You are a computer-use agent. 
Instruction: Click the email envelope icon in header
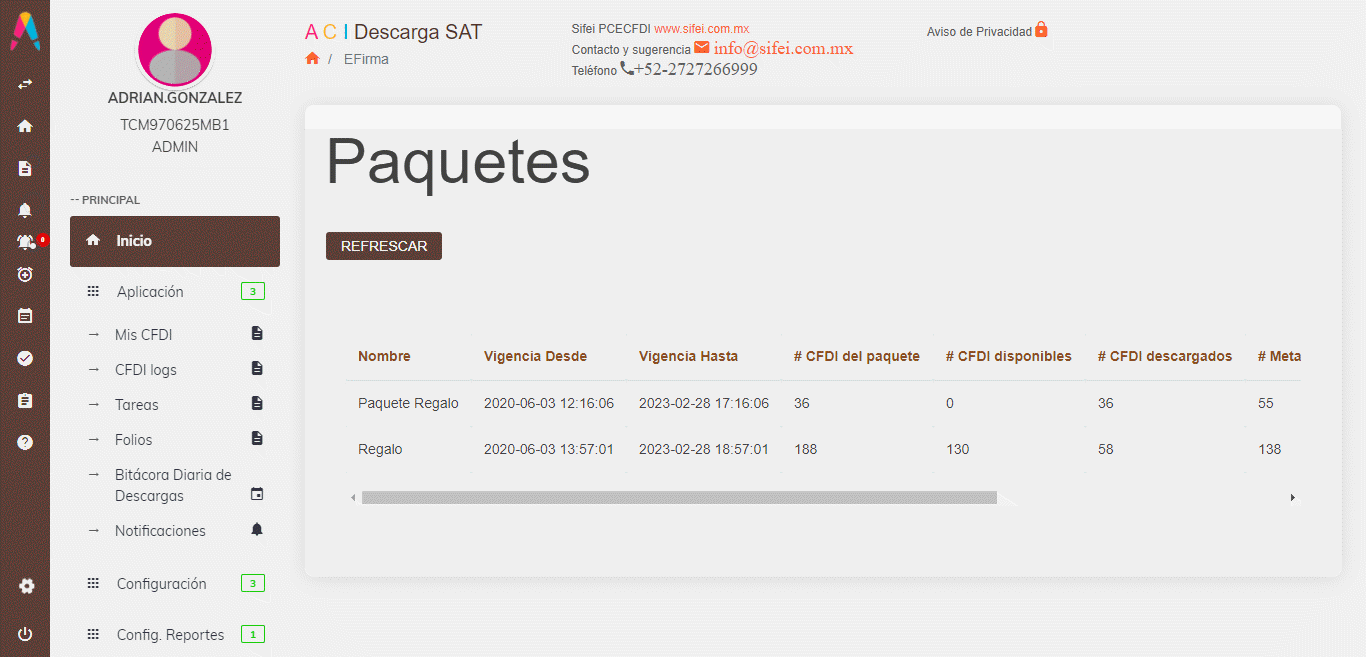702,47
